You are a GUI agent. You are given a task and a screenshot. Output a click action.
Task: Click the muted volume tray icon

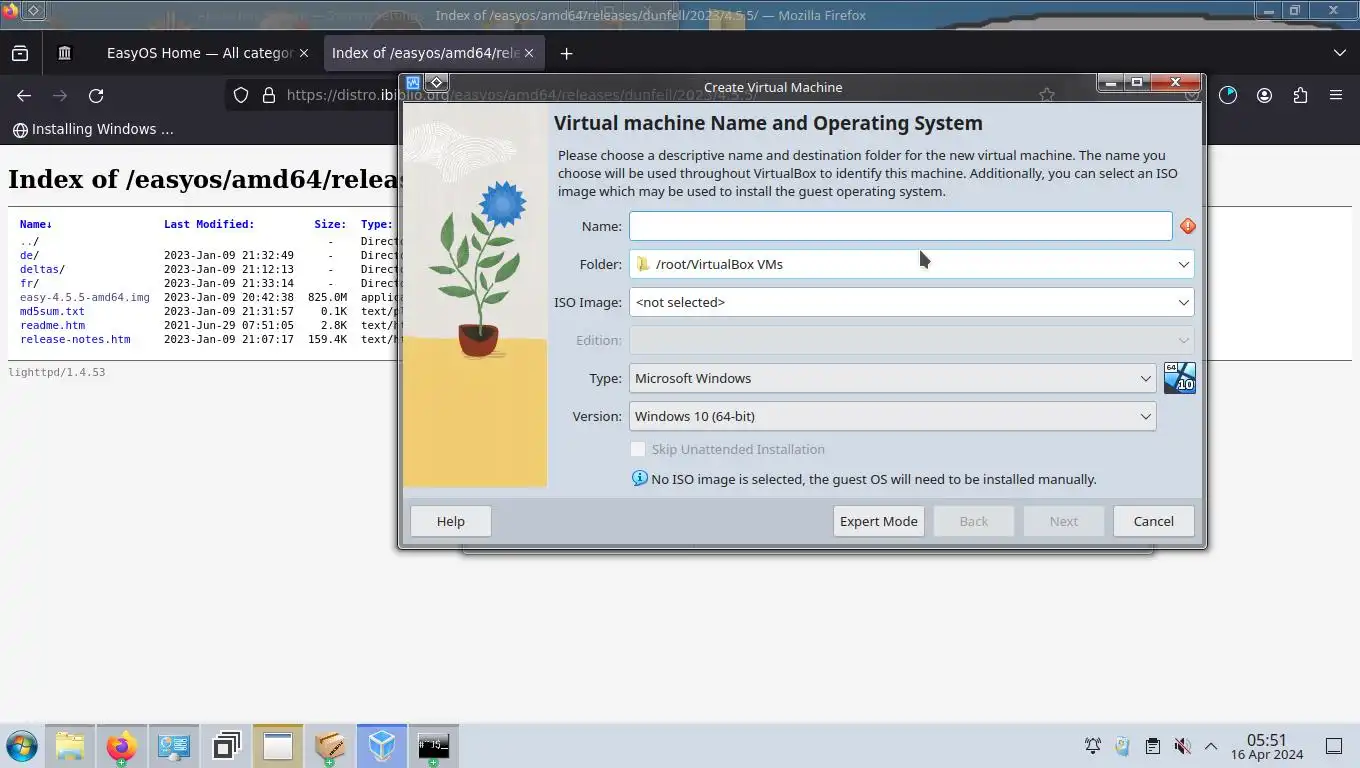[1182, 746]
